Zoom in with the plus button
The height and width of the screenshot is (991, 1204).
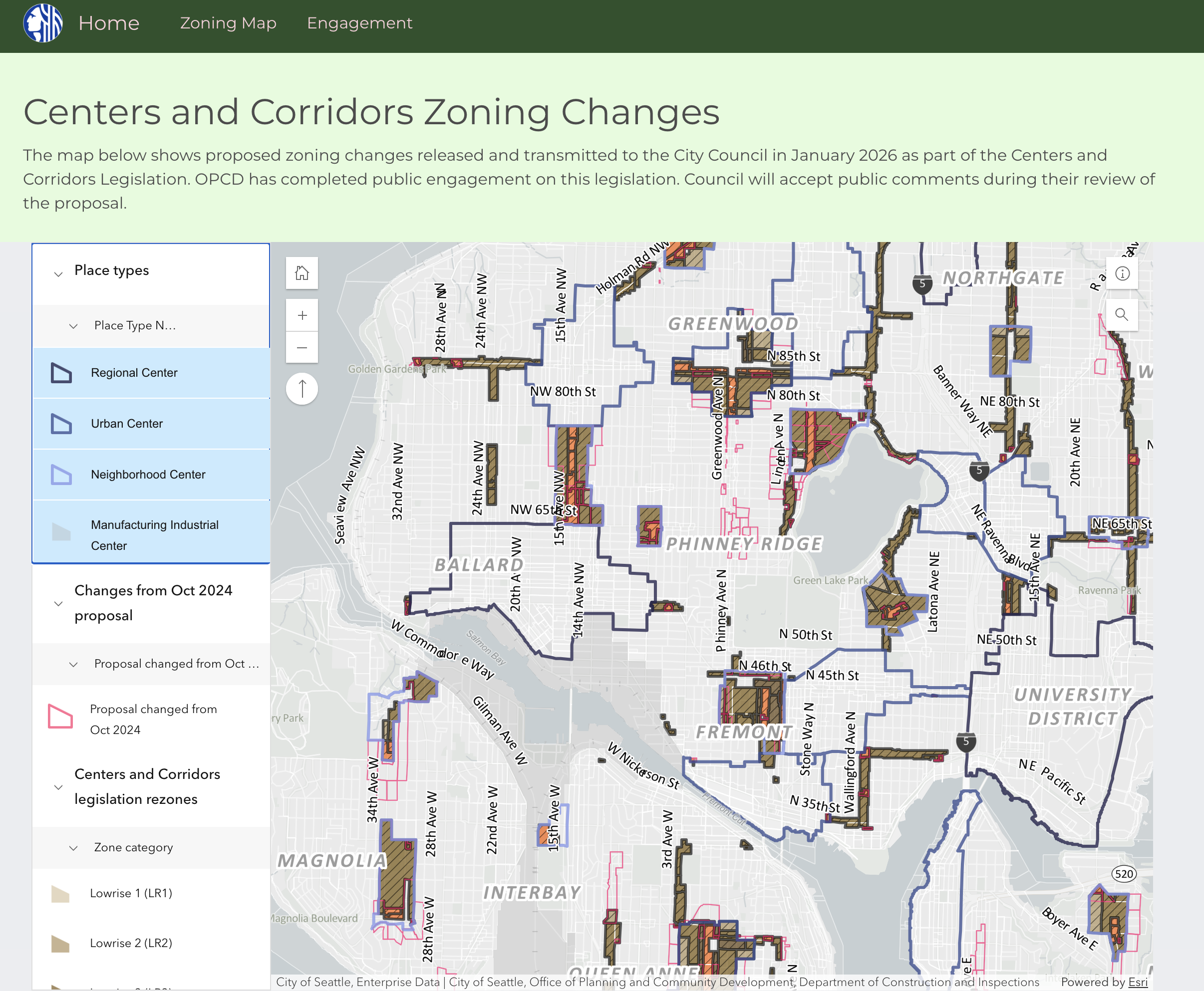pos(301,315)
